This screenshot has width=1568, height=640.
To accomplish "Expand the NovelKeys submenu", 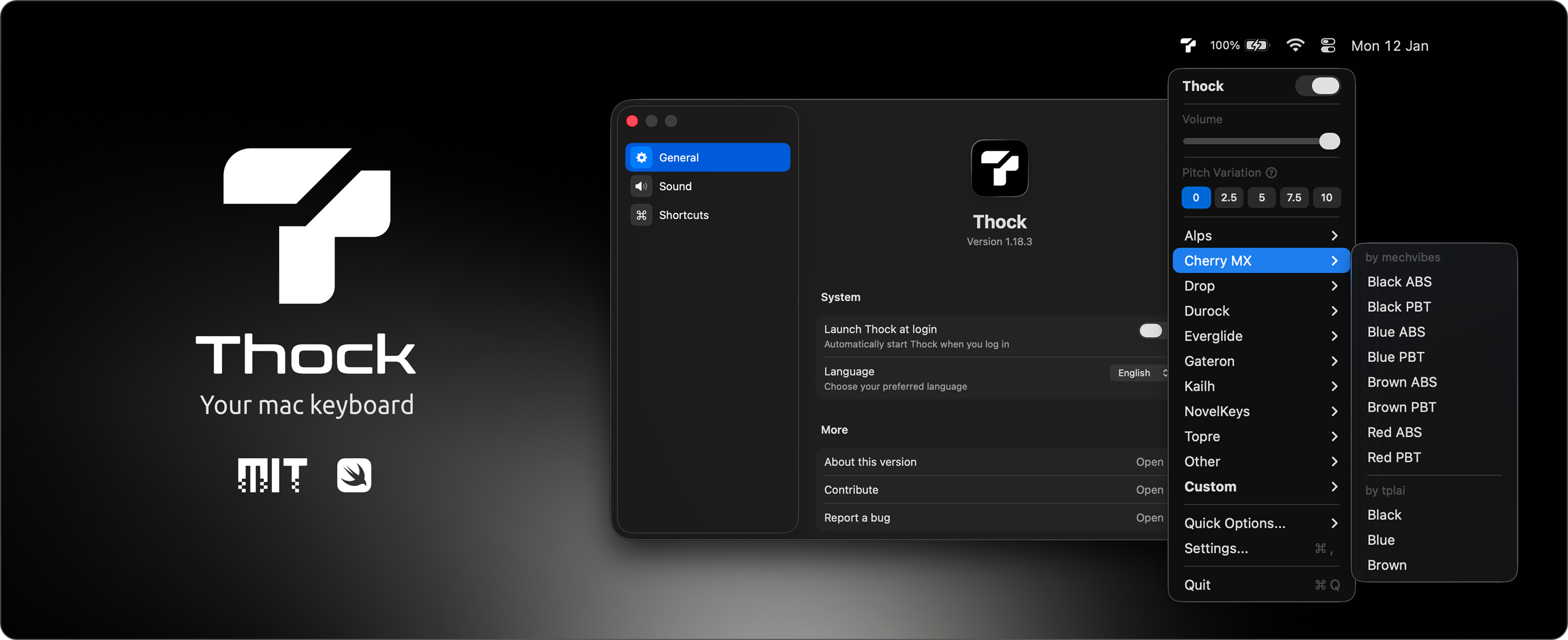I will 1261,411.
